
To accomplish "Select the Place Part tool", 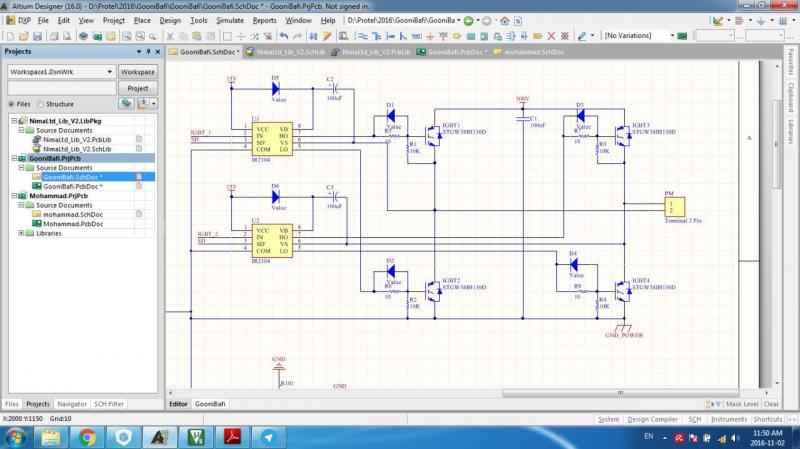I will tap(457, 36).
